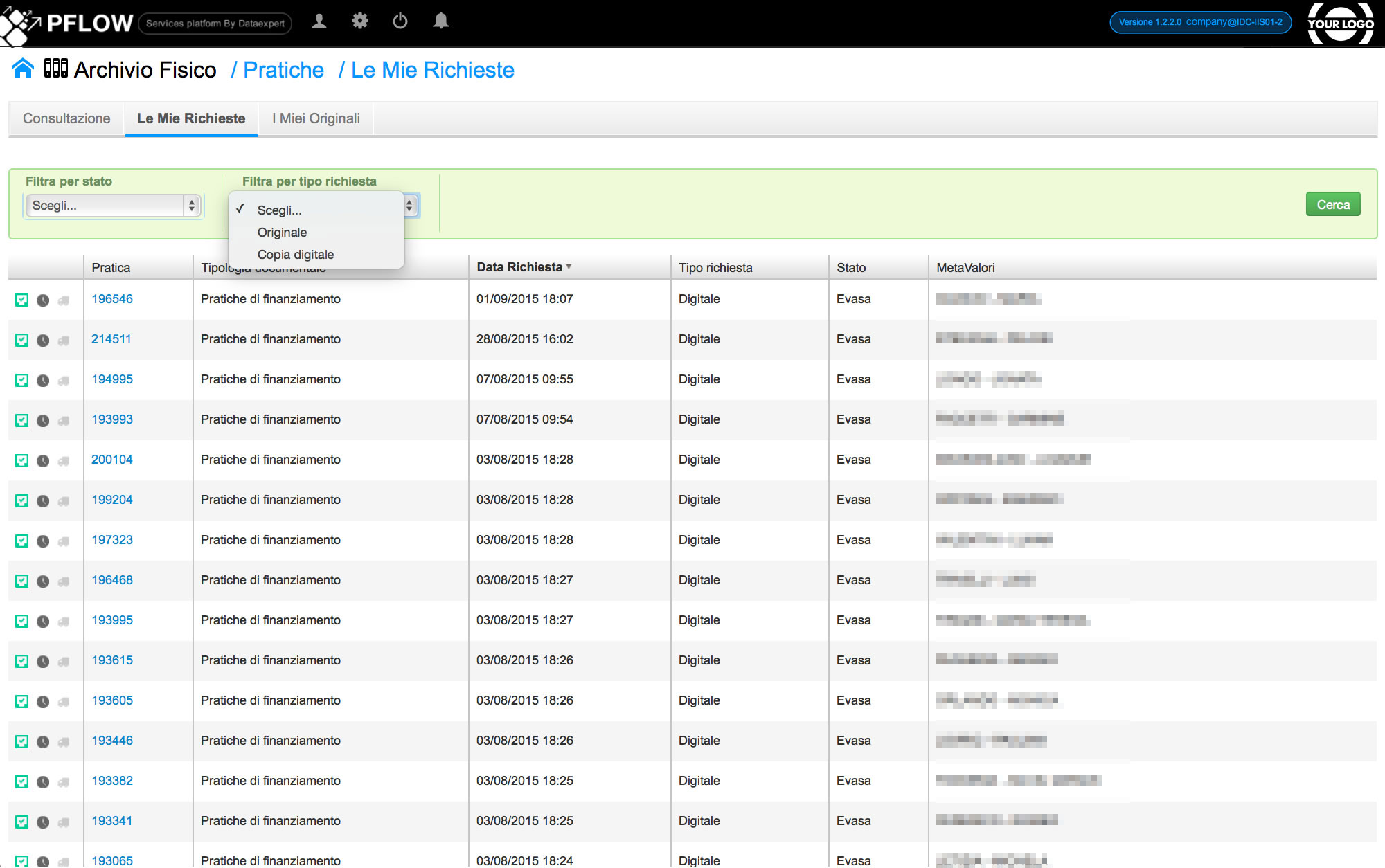Switch to the Consultazione tab
1385x868 pixels.
[66, 118]
